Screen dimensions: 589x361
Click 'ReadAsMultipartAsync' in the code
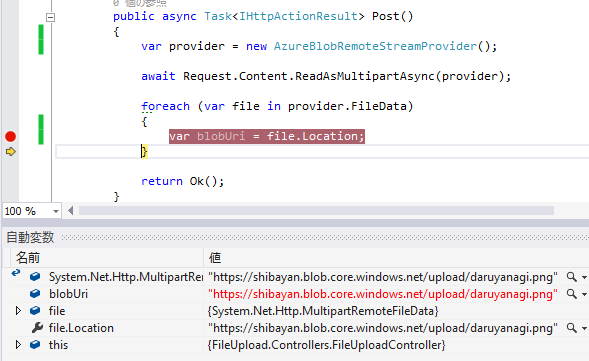coord(364,76)
